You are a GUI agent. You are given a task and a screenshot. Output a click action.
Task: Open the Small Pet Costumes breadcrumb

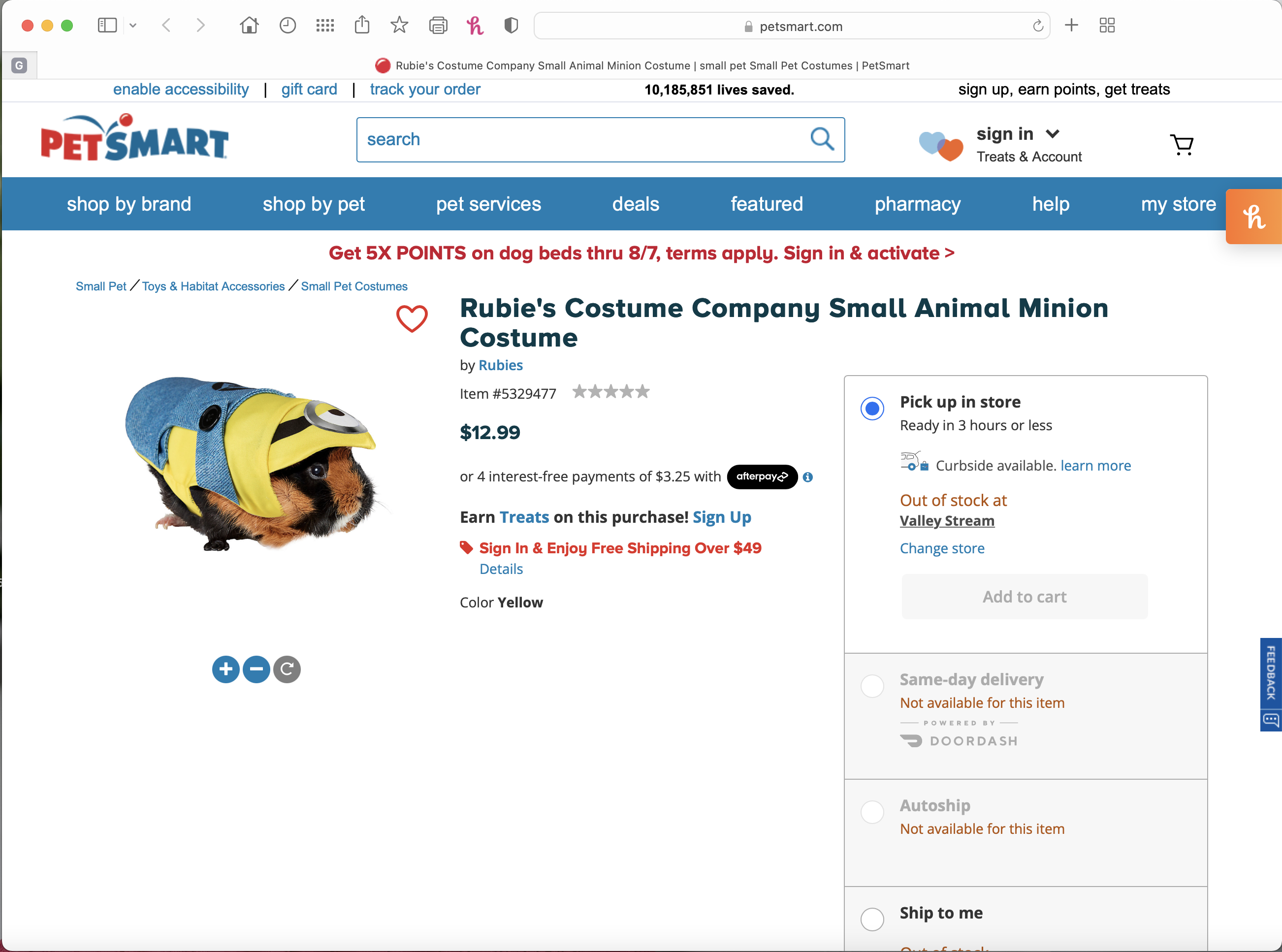(354, 286)
